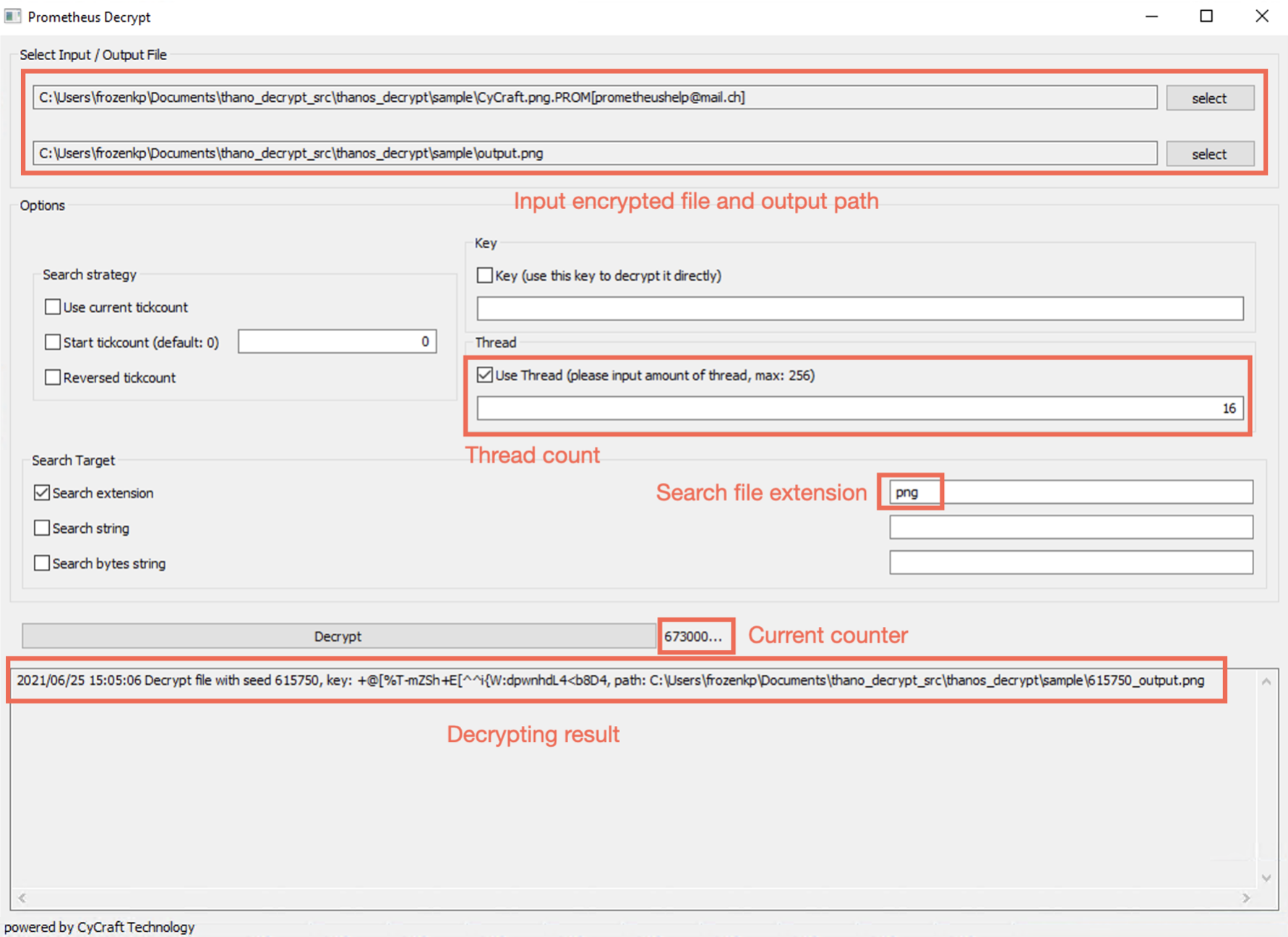1288x937 pixels.
Task: Click select button for output.png path
Action: (1209, 154)
